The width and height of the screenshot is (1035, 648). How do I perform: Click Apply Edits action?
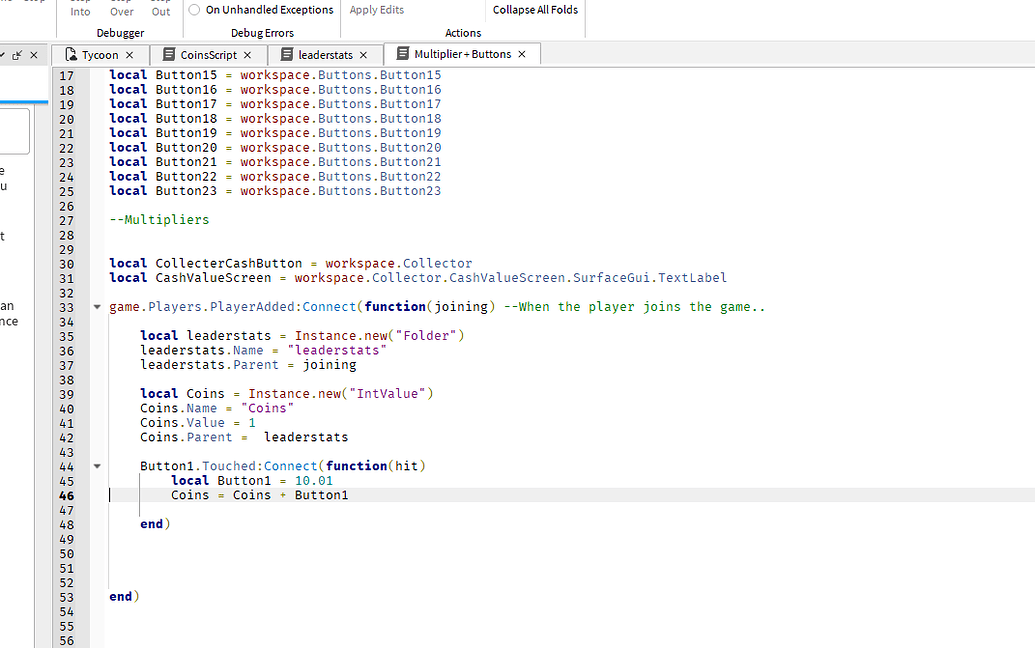377,10
